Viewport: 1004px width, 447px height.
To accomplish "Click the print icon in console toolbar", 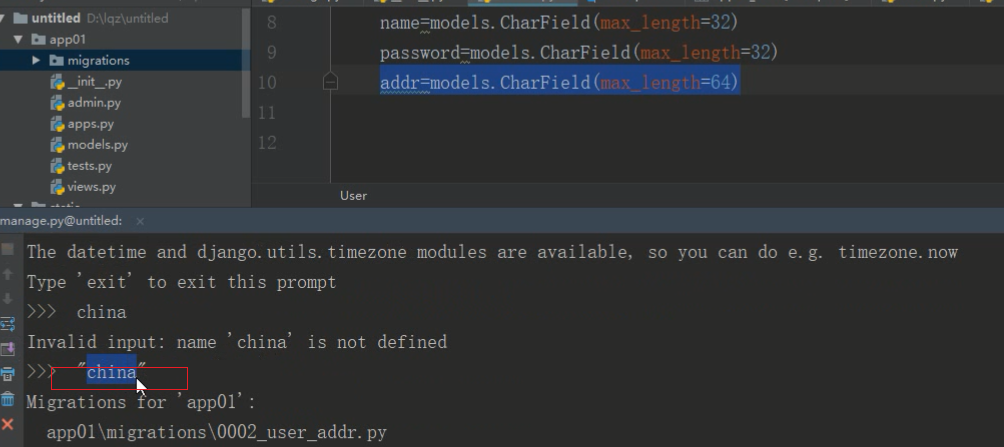I will (8, 374).
